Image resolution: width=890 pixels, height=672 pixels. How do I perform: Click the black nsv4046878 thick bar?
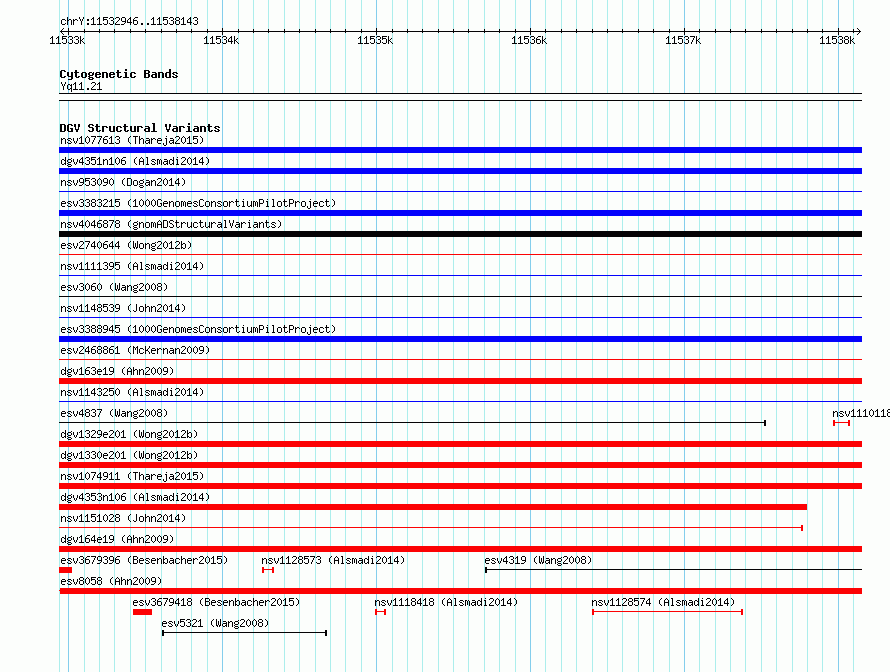(460, 234)
